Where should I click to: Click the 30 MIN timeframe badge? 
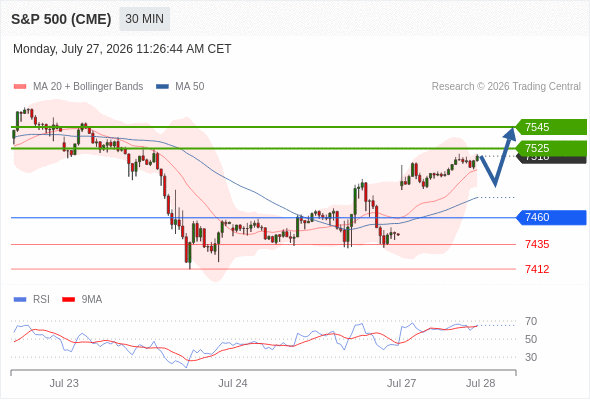(x=144, y=19)
